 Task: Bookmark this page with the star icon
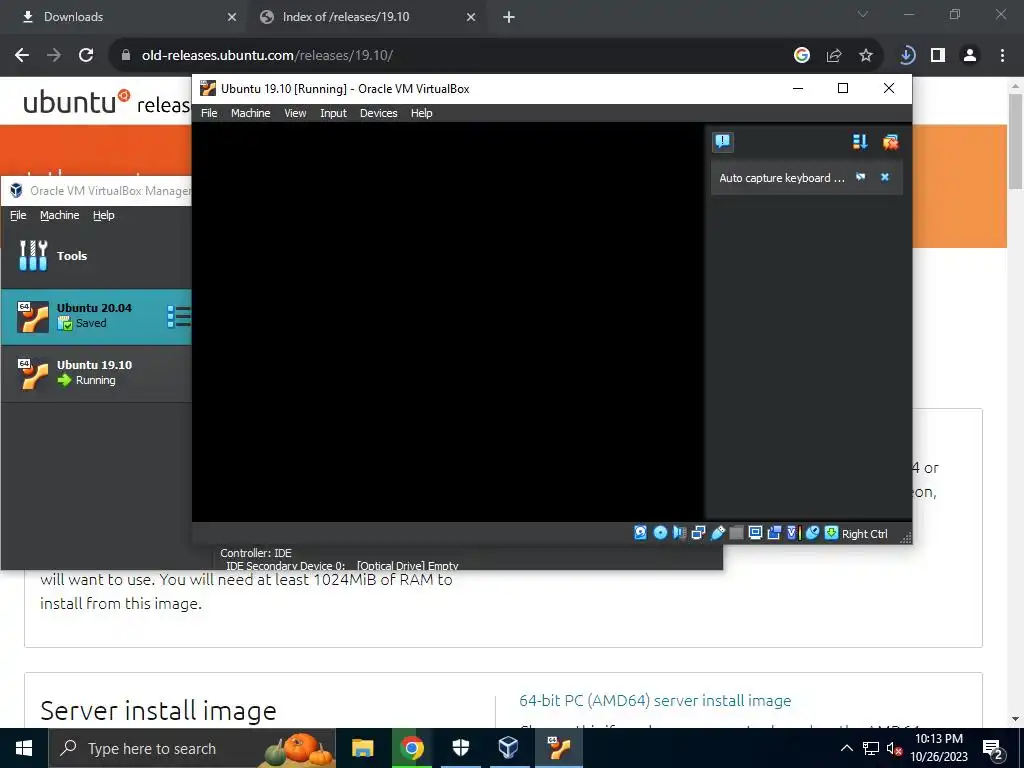(x=866, y=56)
